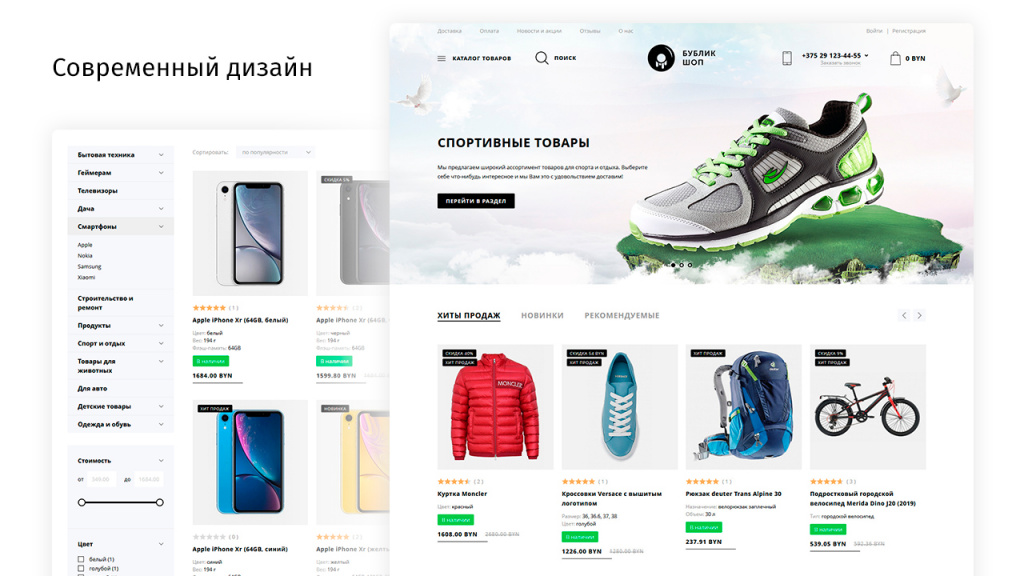The height and width of the screenshot is (576, 1024).
Task: Click the right handle of price slider
Action: 159,502
